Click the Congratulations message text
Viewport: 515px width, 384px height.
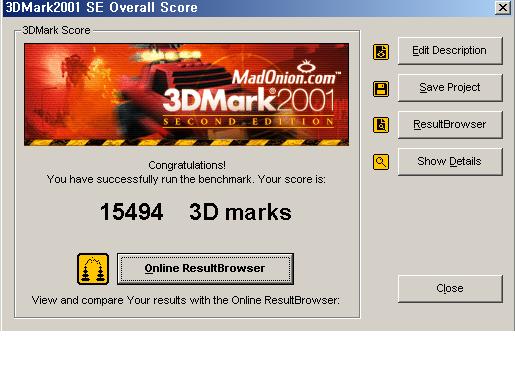point(187,165)
